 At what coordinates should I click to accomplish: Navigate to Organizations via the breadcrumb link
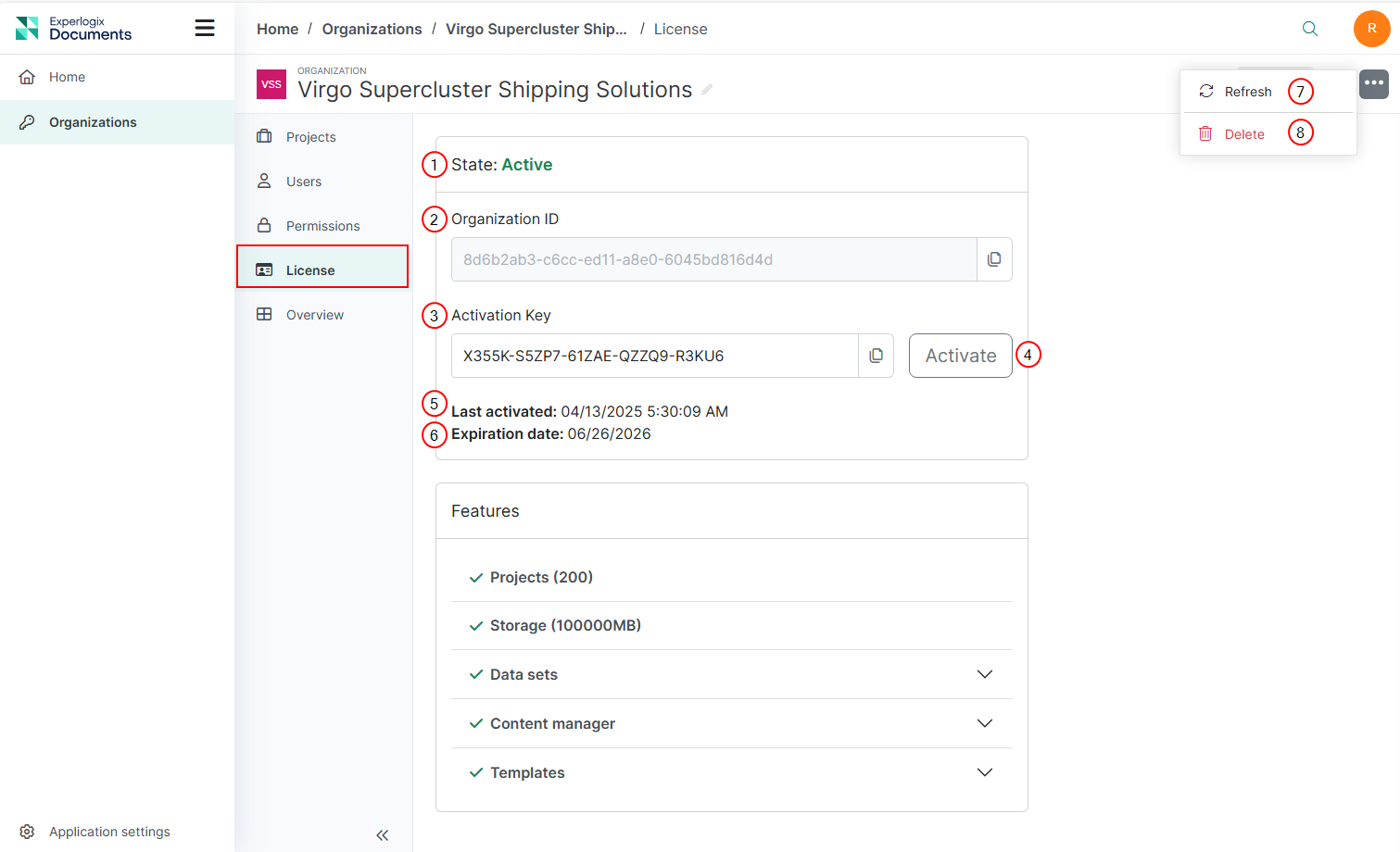point(372,29)
